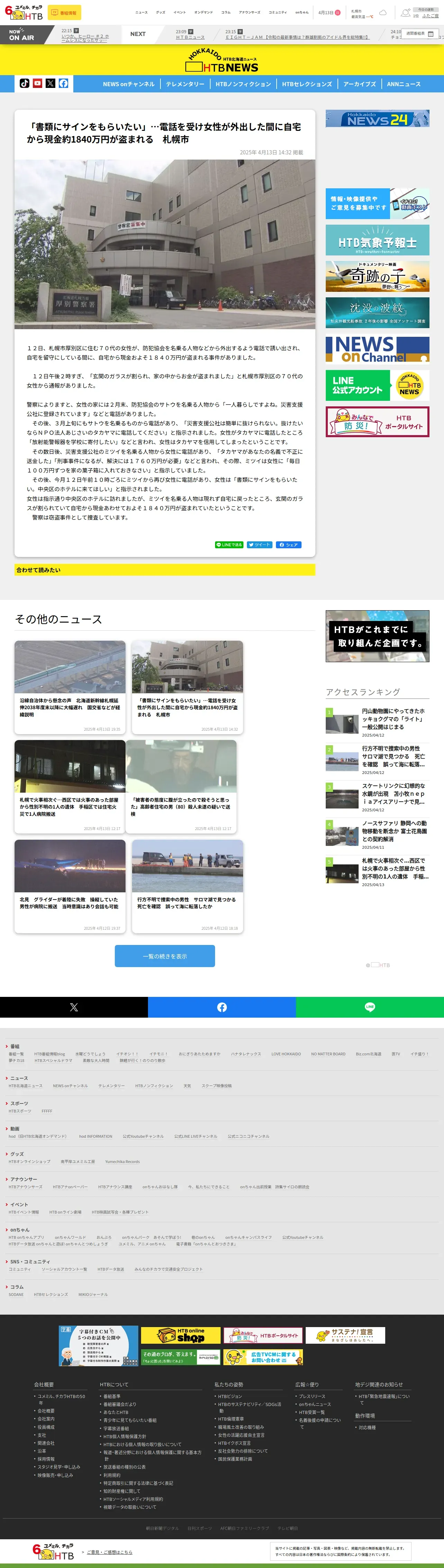Image resolution: width=444 pixels, height=1568 pixels.
Task: Open the サロマ湖 missing man news card
Action: point(187,886)
